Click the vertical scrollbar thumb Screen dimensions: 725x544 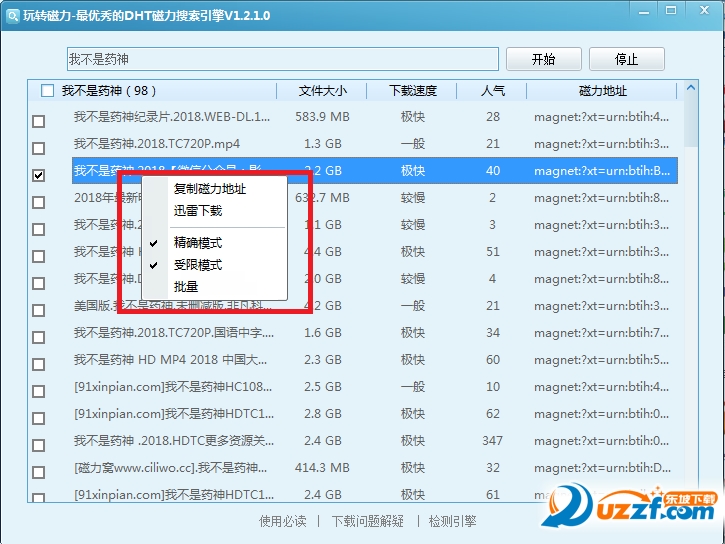pyautogui.click(x=691, y=122)
